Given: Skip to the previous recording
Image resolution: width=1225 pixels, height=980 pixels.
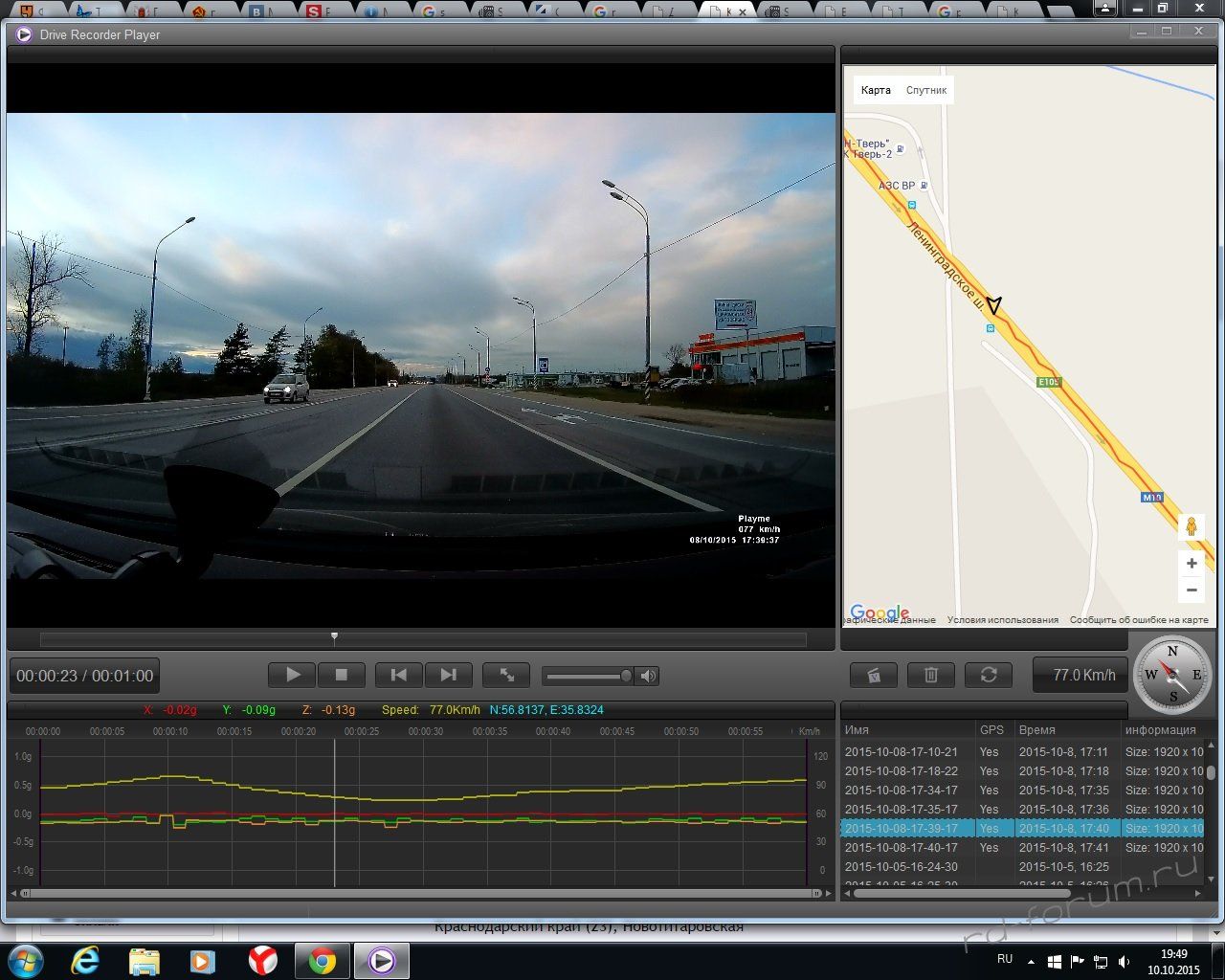Looking at the screenshot, I should point(399,675).
